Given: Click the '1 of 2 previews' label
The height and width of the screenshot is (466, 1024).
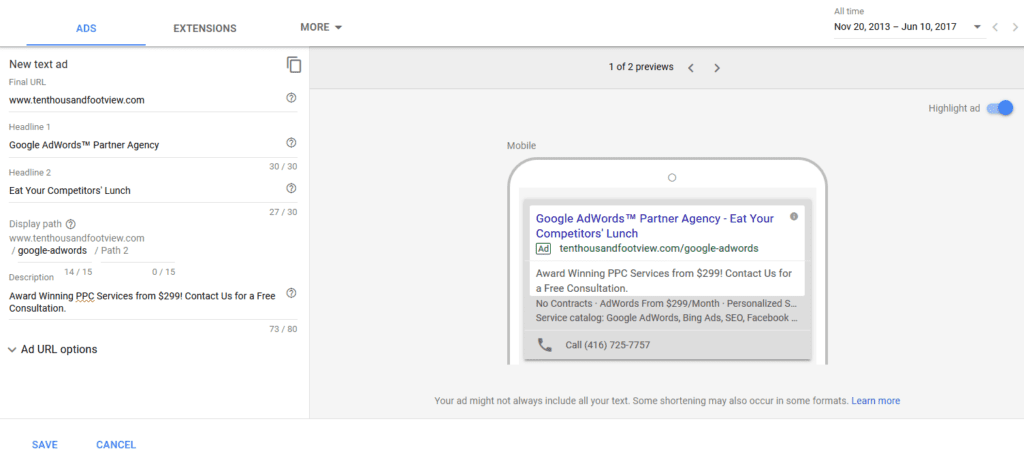Looking at the screenshot, I should [x=641, y=67].
